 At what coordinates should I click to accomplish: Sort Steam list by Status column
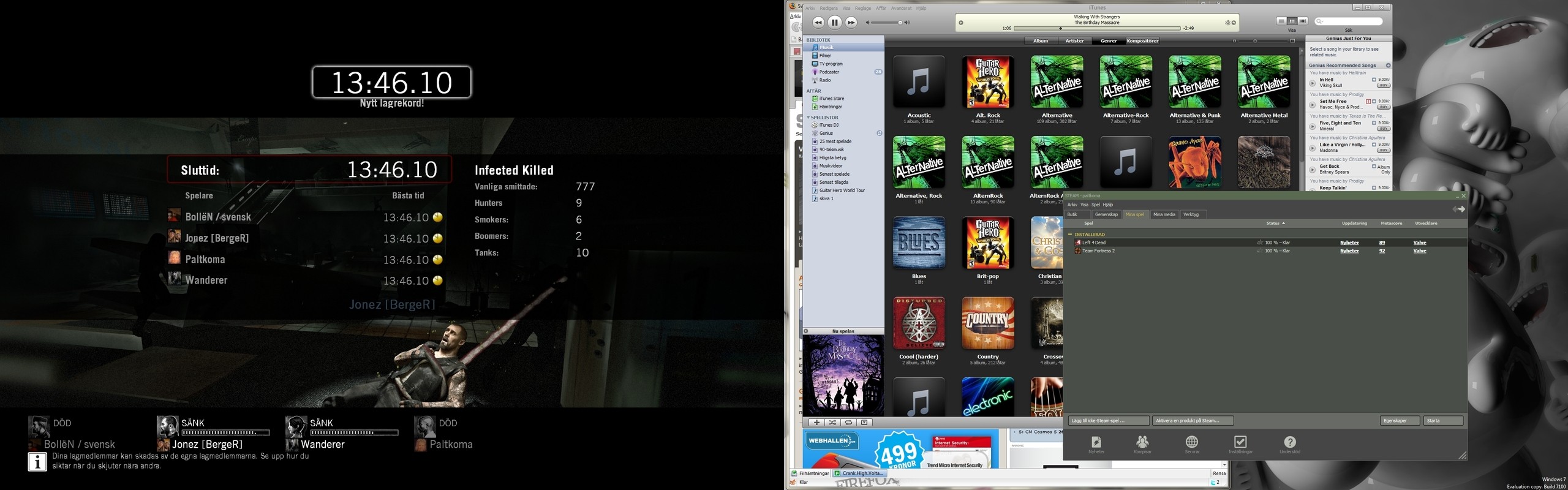click(x=1275, y=224)
